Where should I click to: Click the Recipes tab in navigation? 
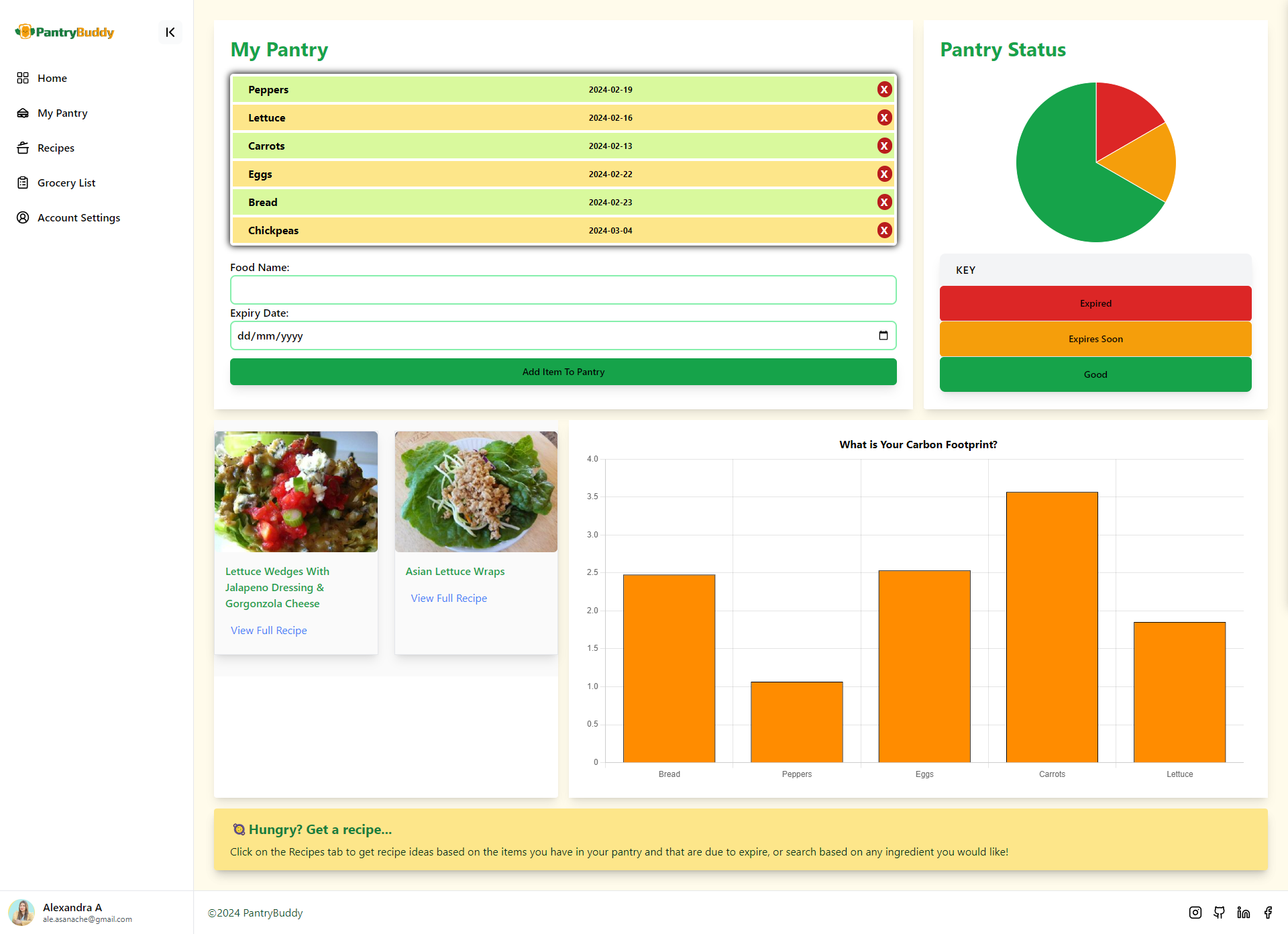[55, 147]
